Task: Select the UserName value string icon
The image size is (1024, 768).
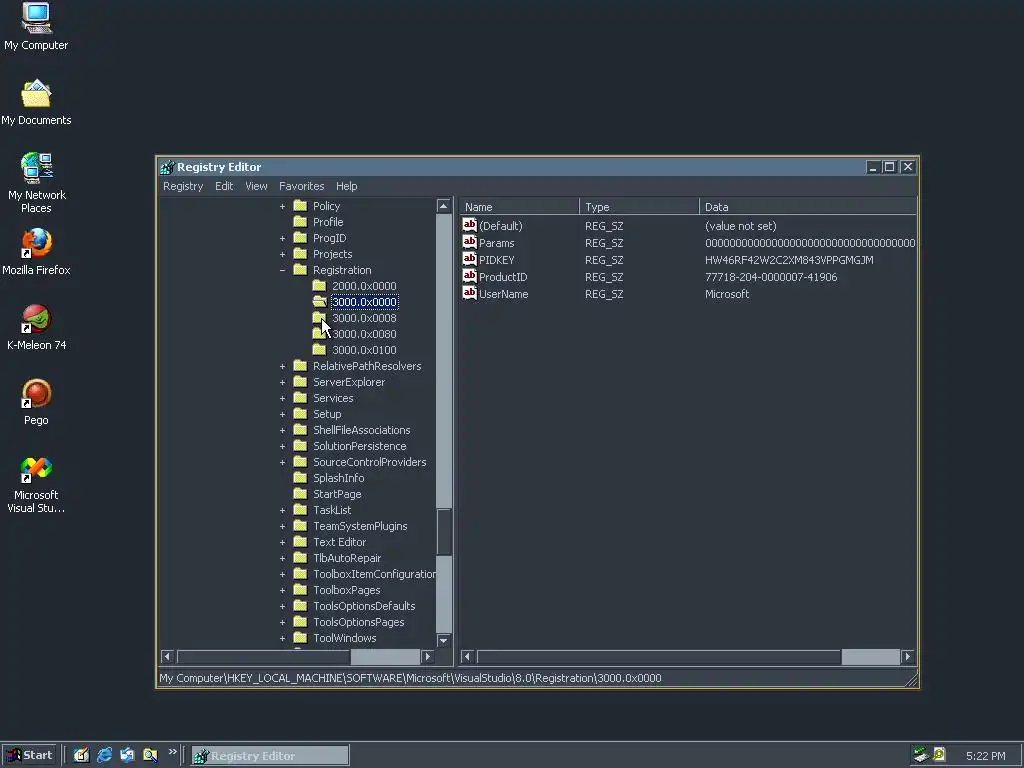Action: [x=470, y=293]
